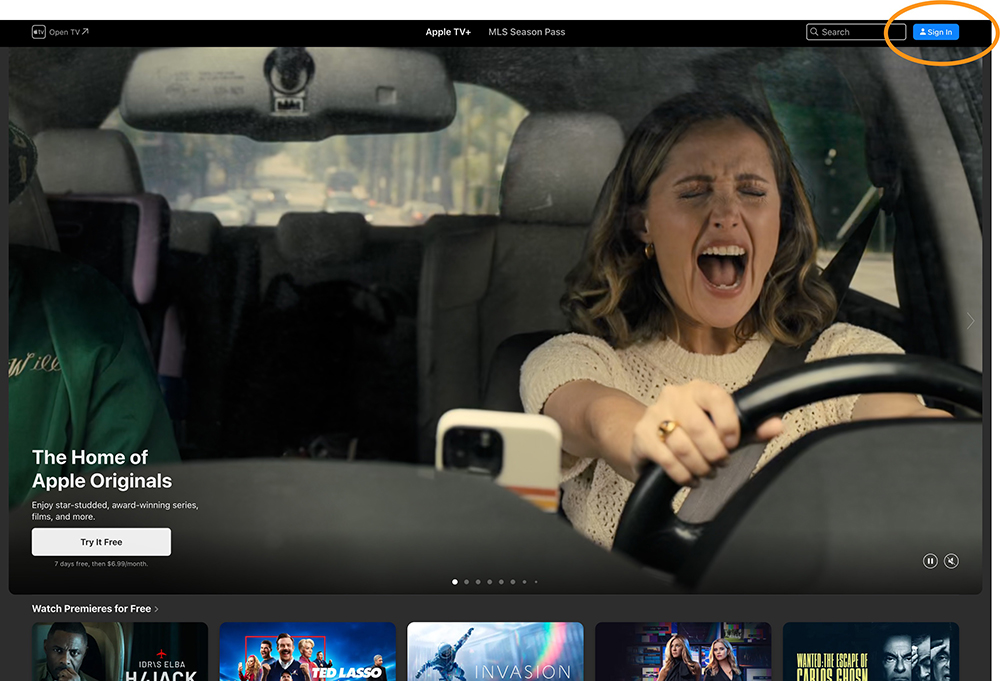The height and width of the screenshot is (681, 1000).
Task: Switch to the Apple TV+ tab
Action: [x=448, y=32]
